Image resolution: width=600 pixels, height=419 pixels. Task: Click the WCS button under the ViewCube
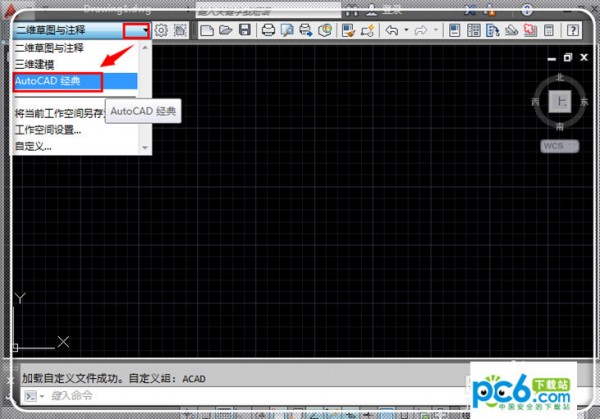[x=553, y=145]
